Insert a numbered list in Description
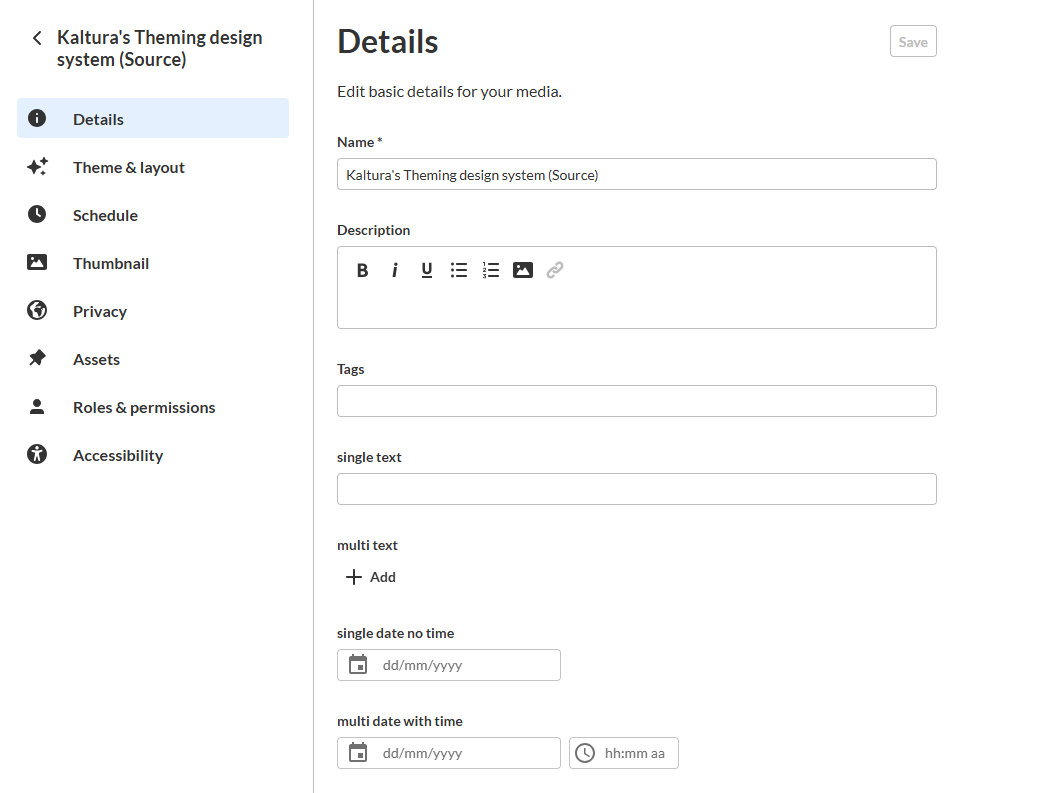This screenshot has width=1041, height=793. pos(491,270)
